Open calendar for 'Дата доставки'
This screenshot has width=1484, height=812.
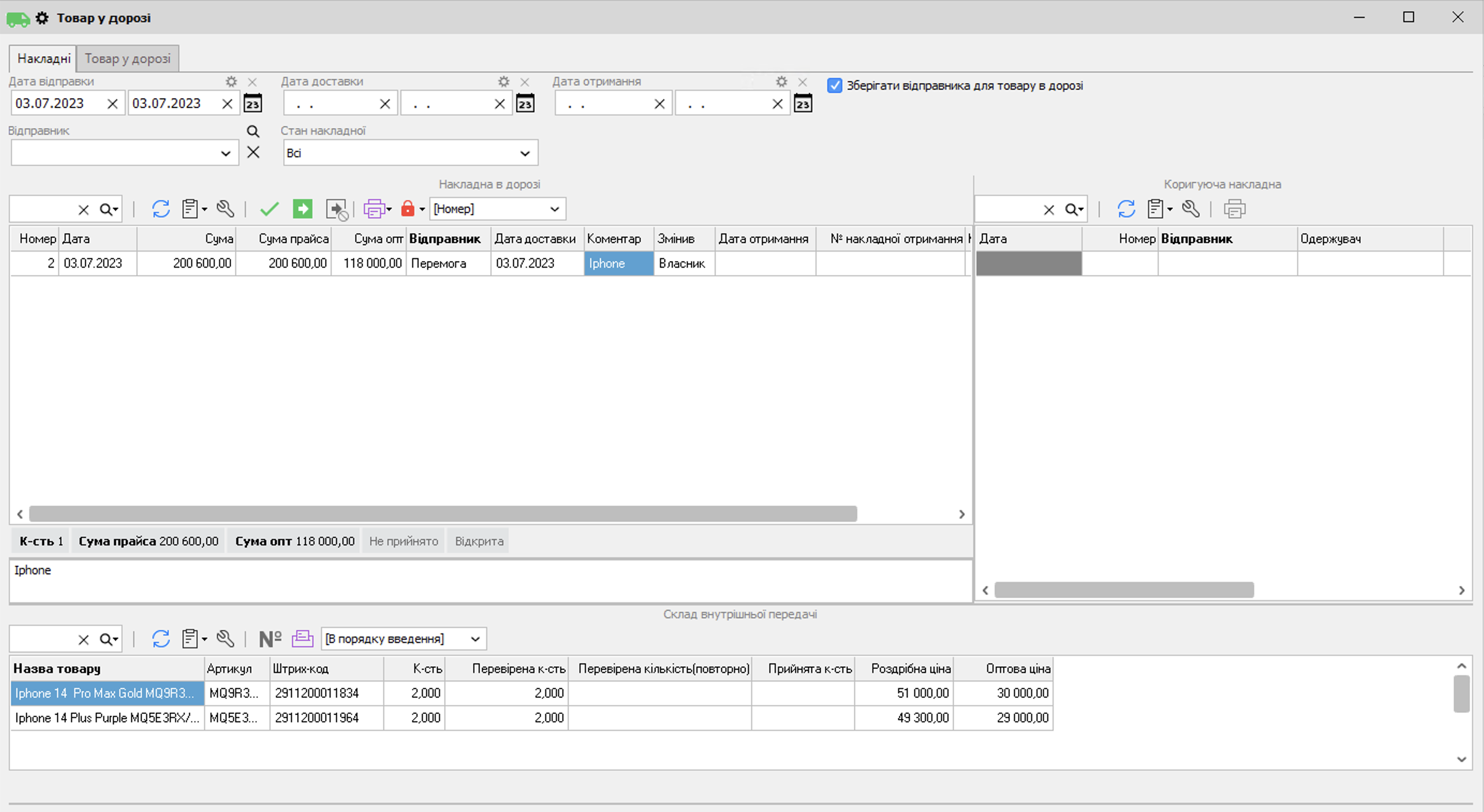tap(525, 104)
